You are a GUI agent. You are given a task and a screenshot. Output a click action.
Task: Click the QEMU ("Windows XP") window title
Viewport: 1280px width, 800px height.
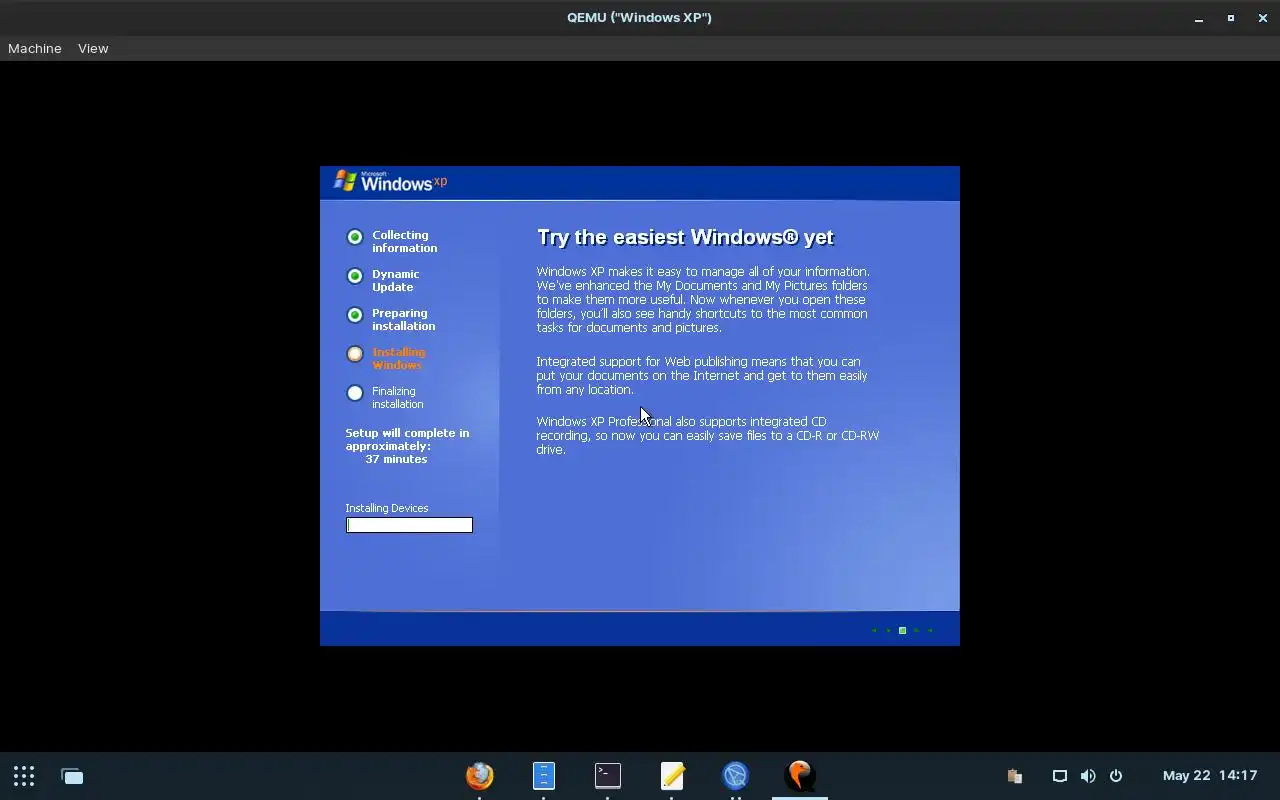[x=640, y=17]
